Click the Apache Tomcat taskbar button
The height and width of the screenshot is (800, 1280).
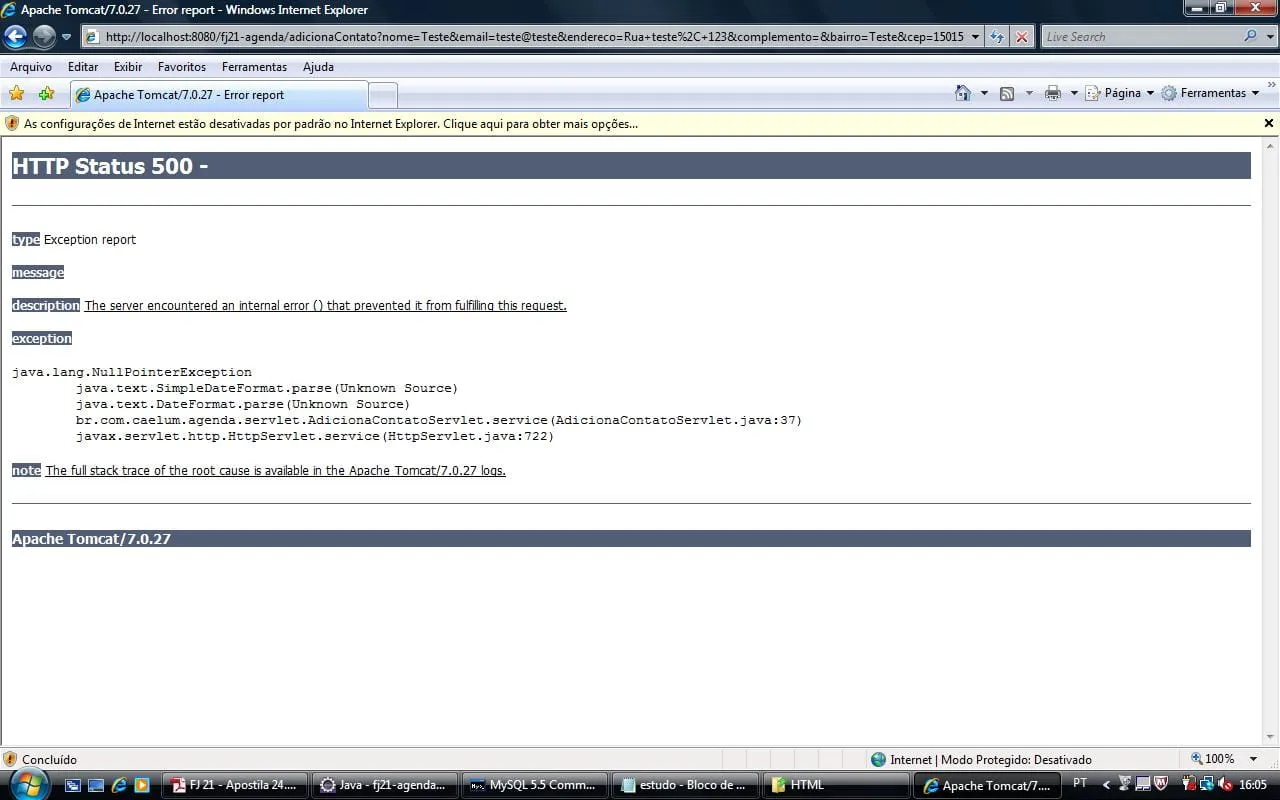pyautogui.click(x=986, y=785)
